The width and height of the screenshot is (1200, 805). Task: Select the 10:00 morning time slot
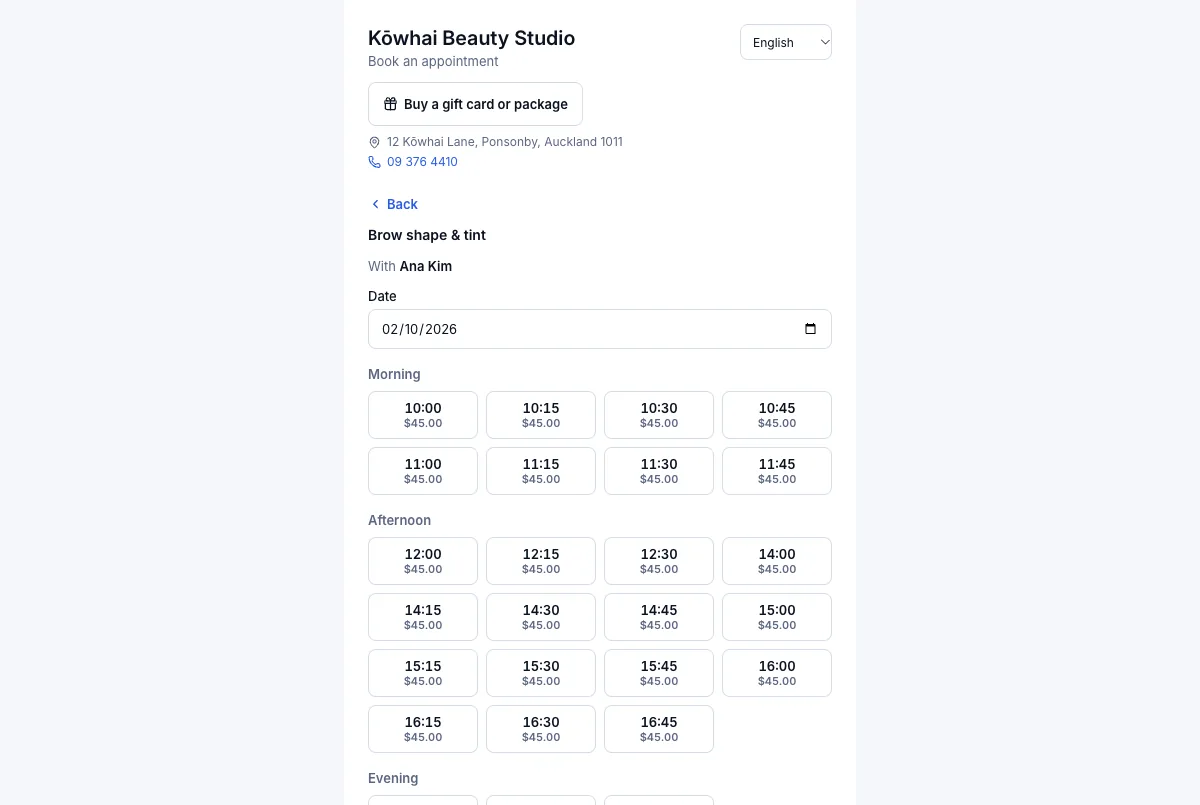pyautogui.click(x=423, y=415)
